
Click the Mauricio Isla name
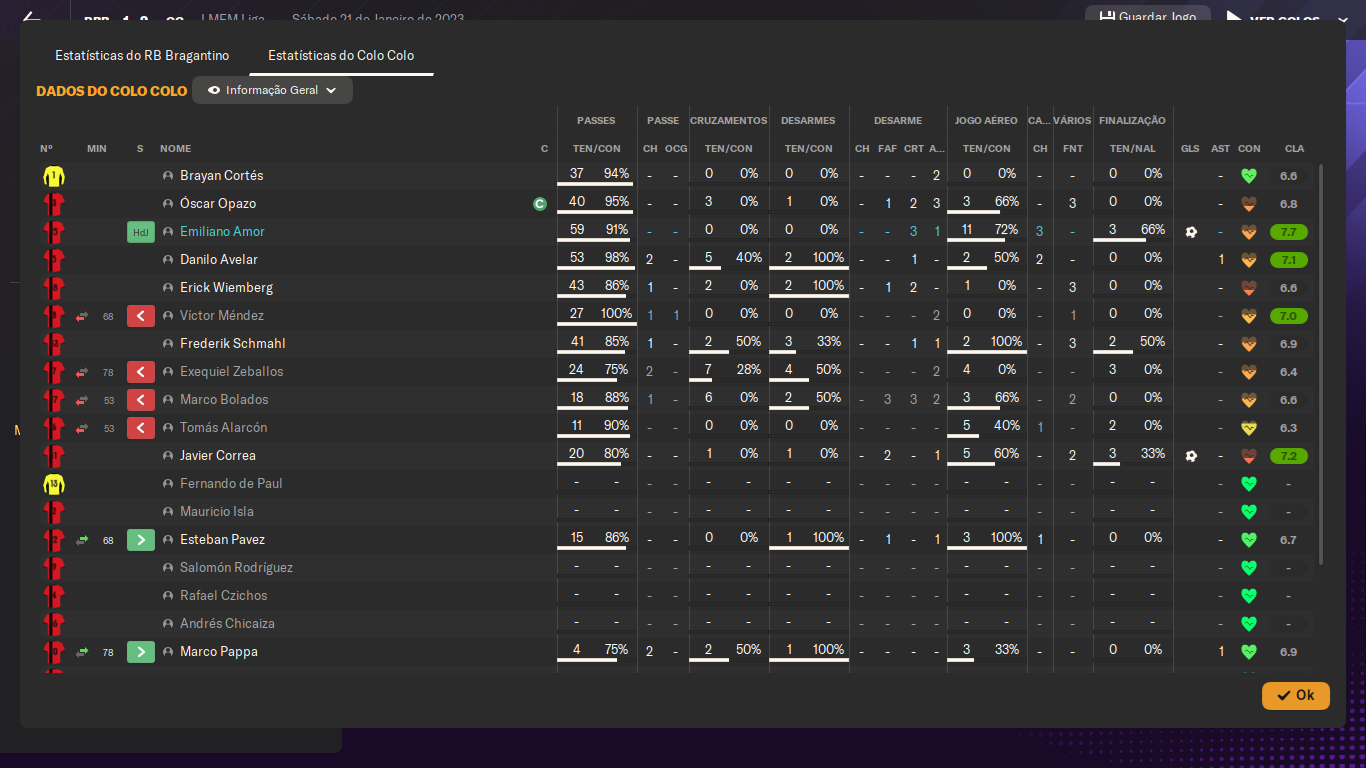click(x=217, y=512)
